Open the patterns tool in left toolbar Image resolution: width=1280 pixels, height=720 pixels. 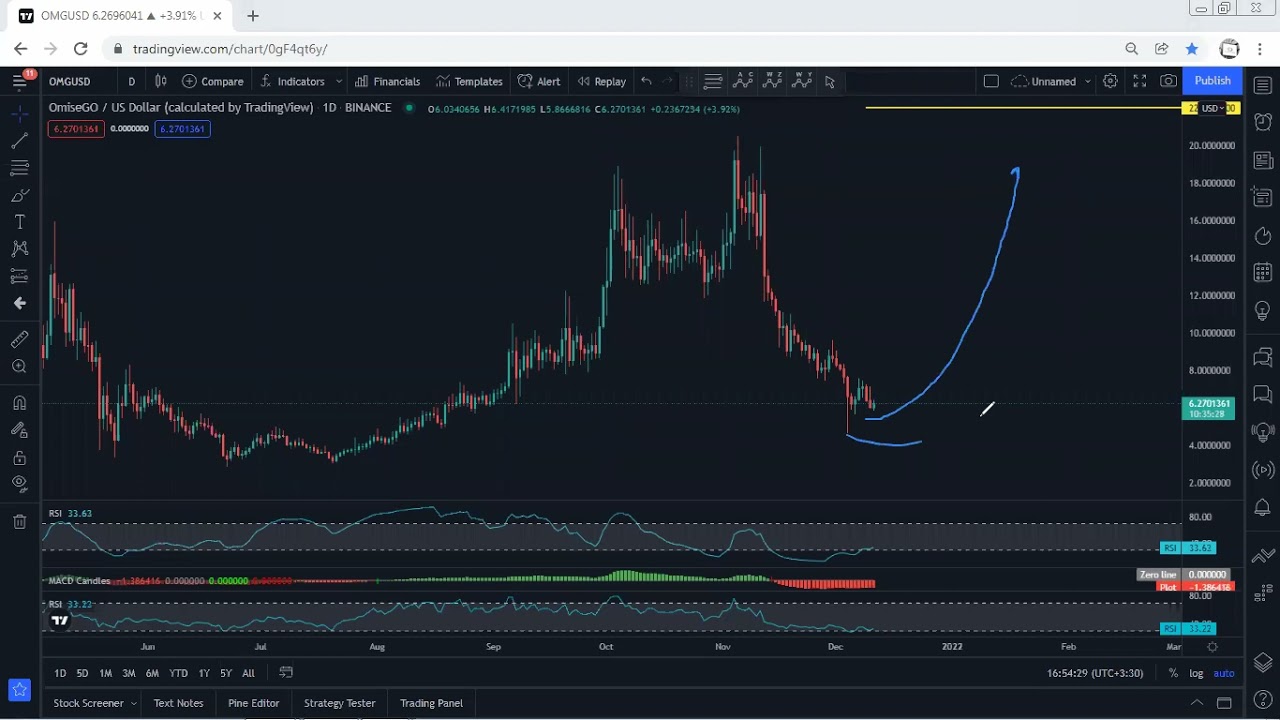click(19, 249)
